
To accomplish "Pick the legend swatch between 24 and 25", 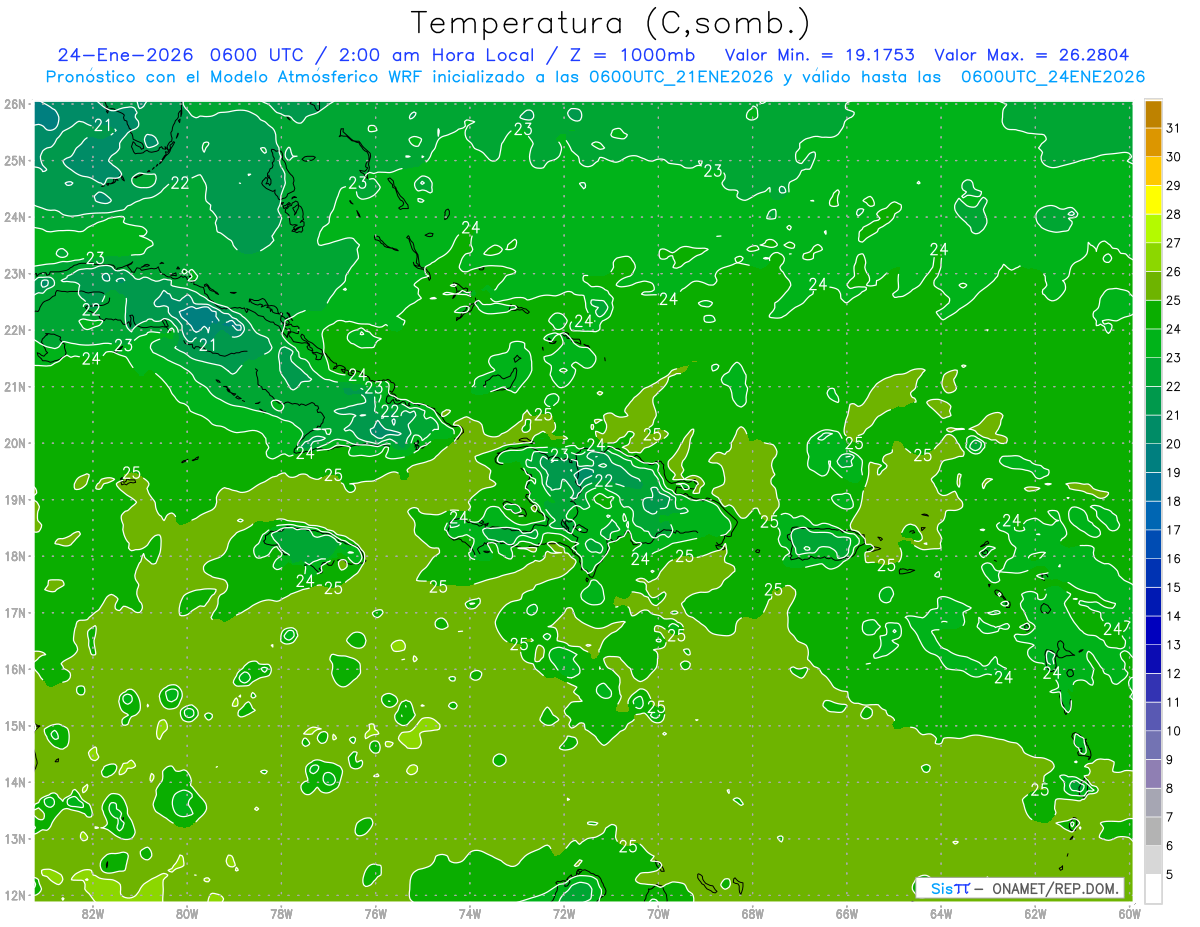I will [x=1153, y=315].
